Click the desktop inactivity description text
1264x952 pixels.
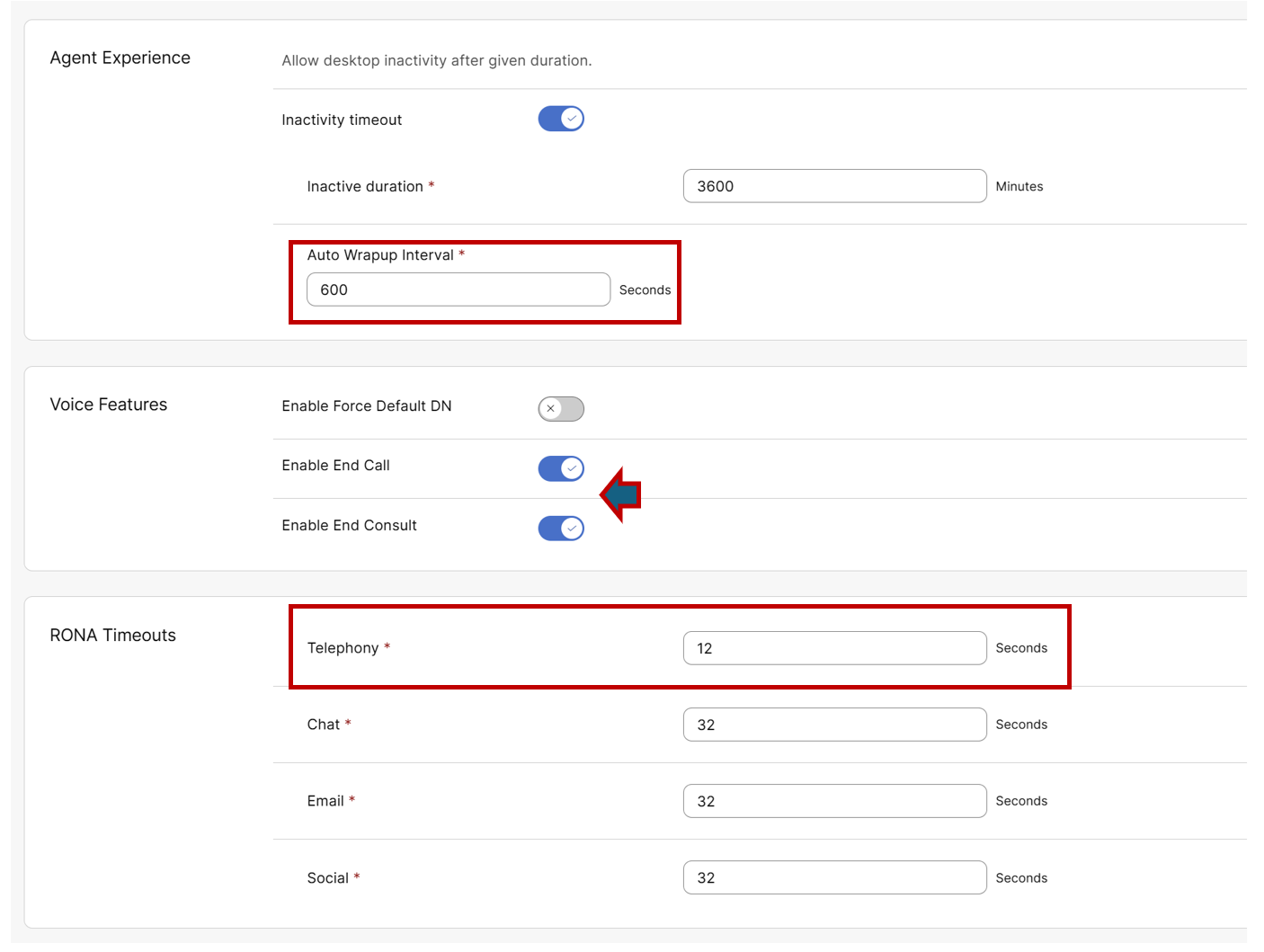[436, 60]
